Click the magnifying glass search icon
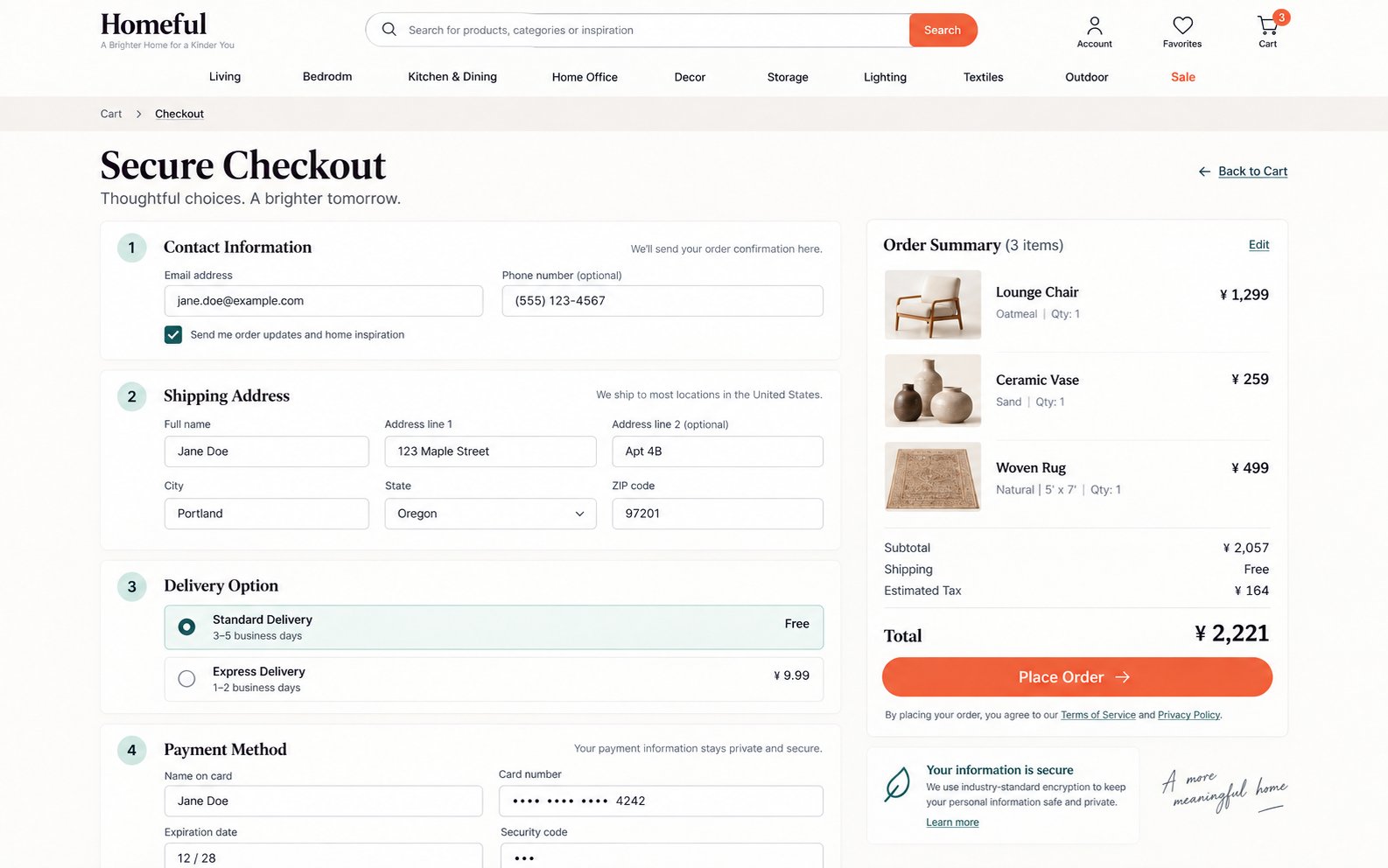The width and height of the screenshot is (1388, 868). coord(389,30)
